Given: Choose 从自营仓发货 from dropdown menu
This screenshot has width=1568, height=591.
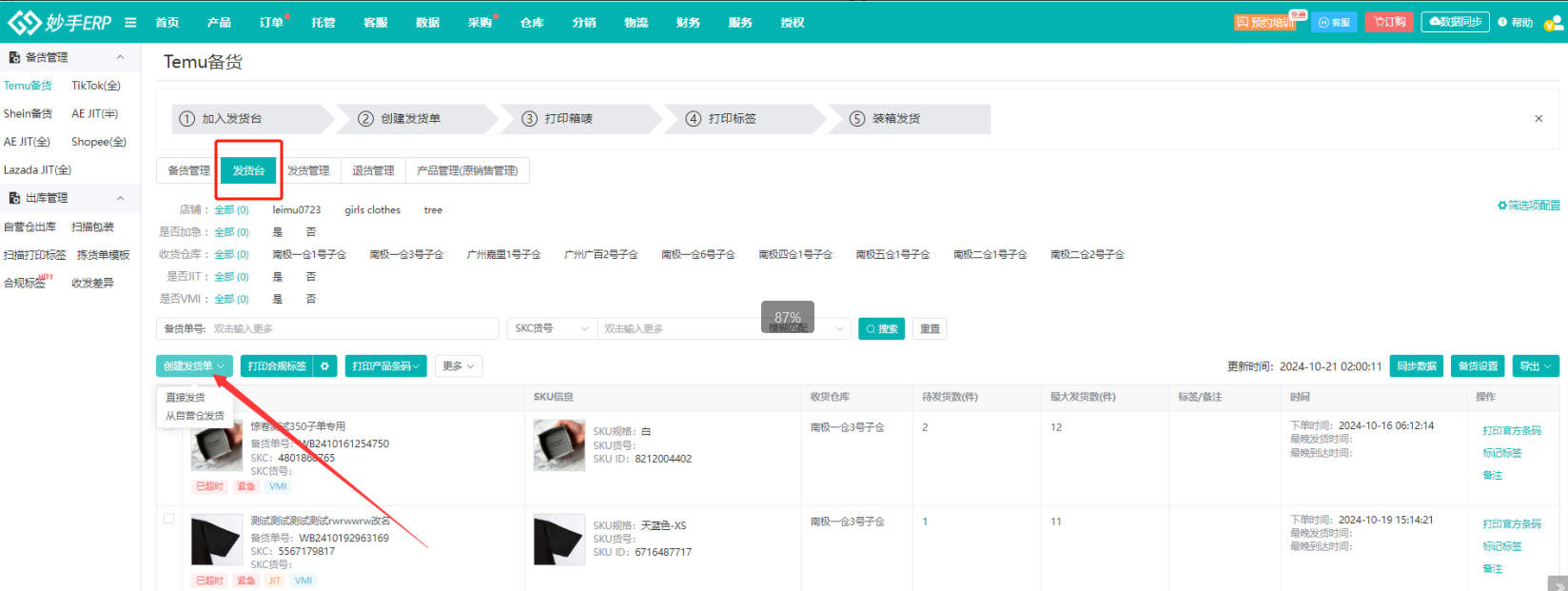Looking at the screenshot, I should 195,416.
